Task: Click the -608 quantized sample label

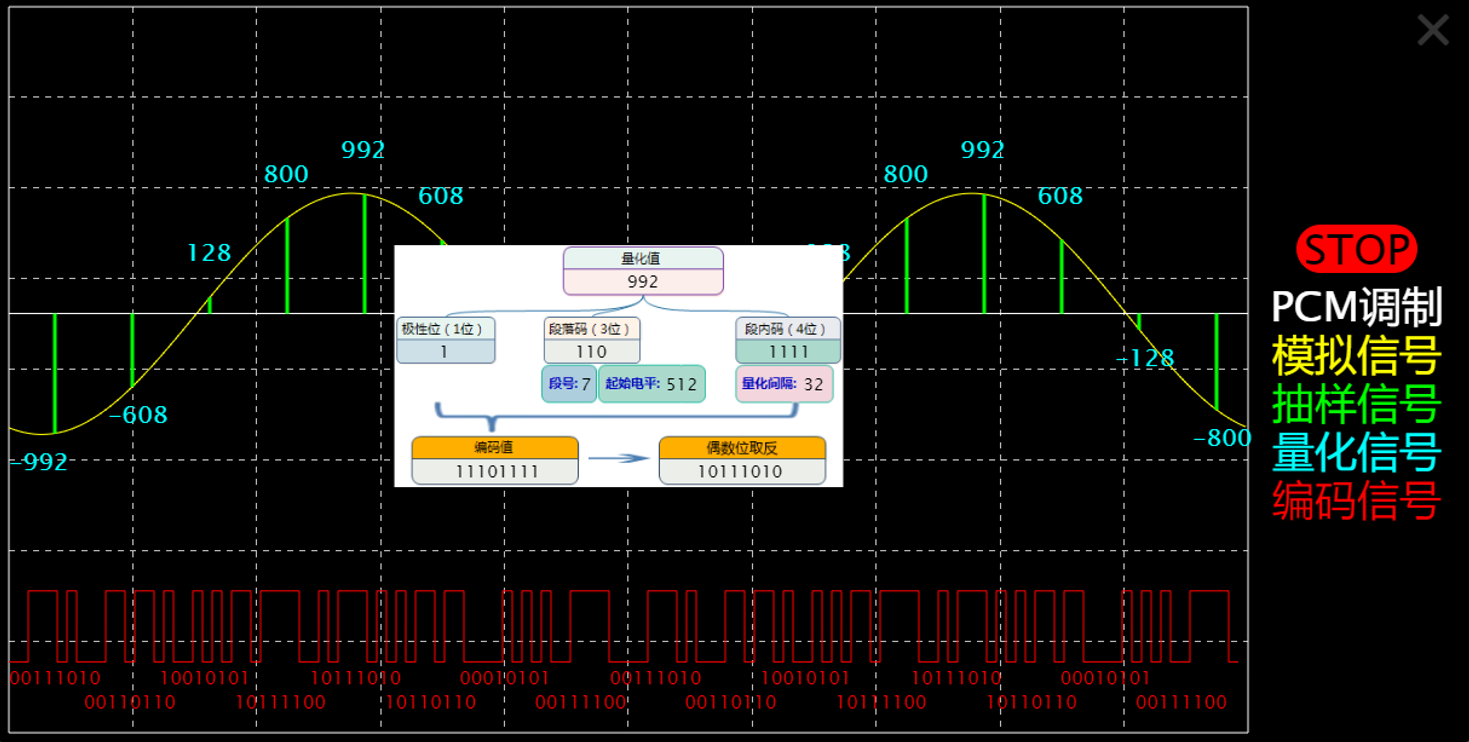Action: [x=138, y=415]
